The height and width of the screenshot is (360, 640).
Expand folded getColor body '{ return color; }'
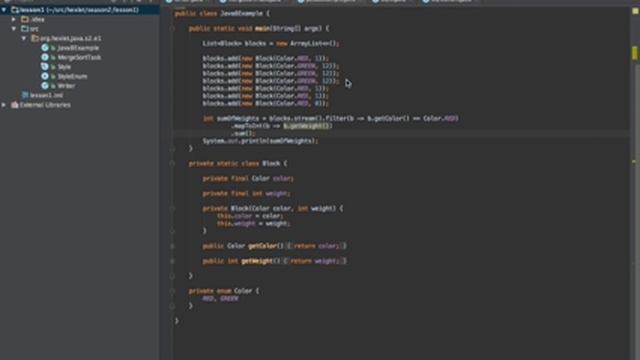317,246
